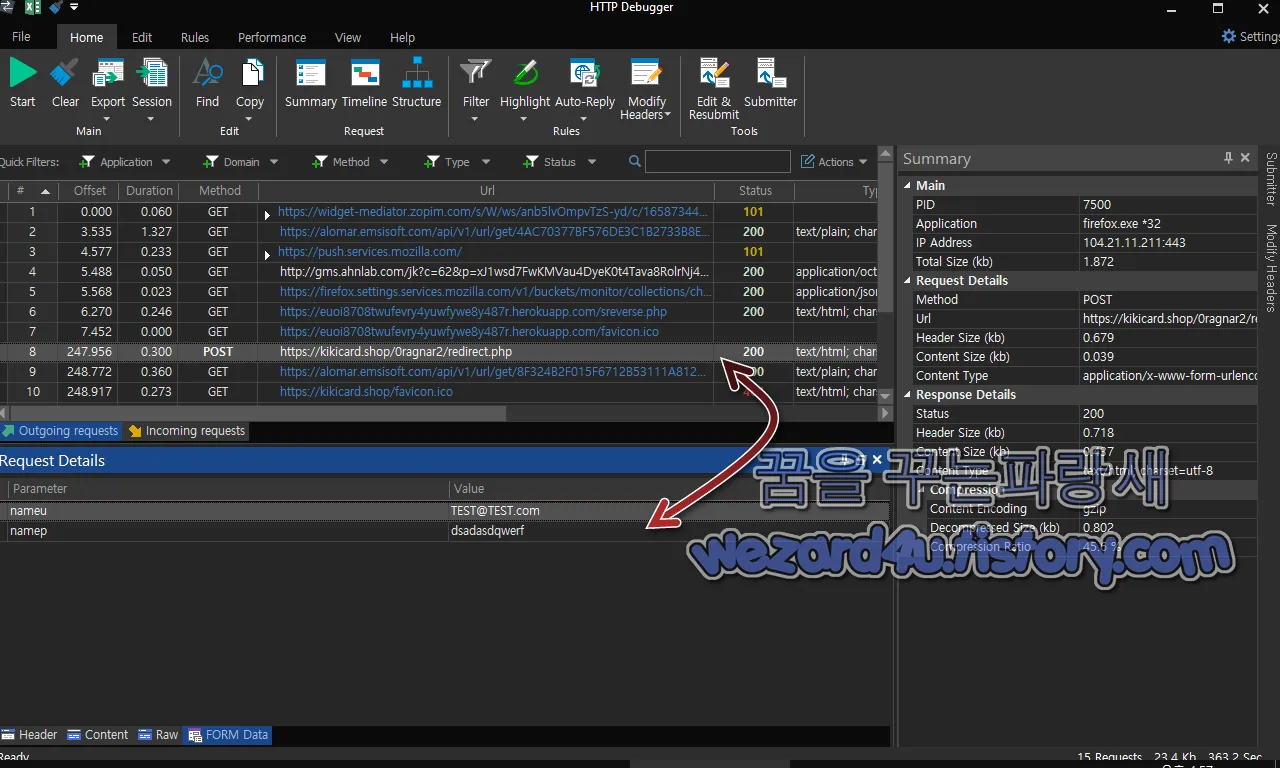The height and width of the screenshot is (768, 1280).
Task: Sort requests by Url column header
Action: click(487, 191)
